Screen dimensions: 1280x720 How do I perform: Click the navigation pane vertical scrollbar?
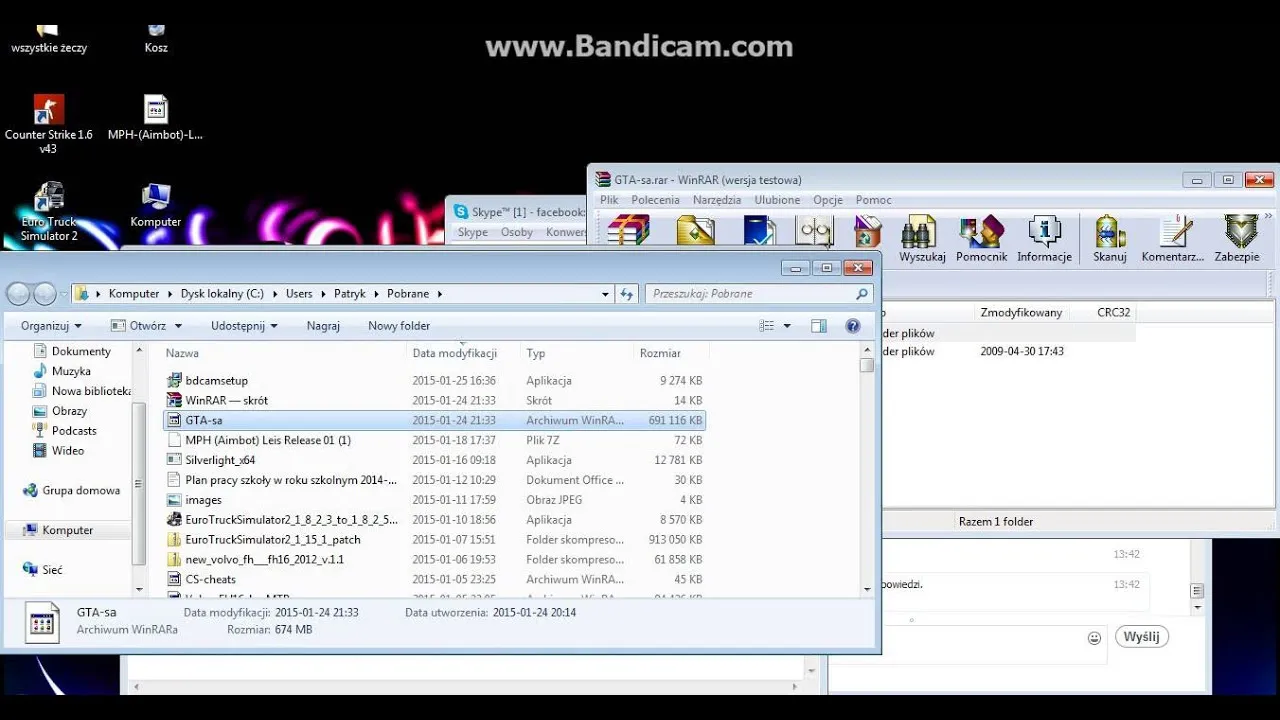click(x=139, y=470)
